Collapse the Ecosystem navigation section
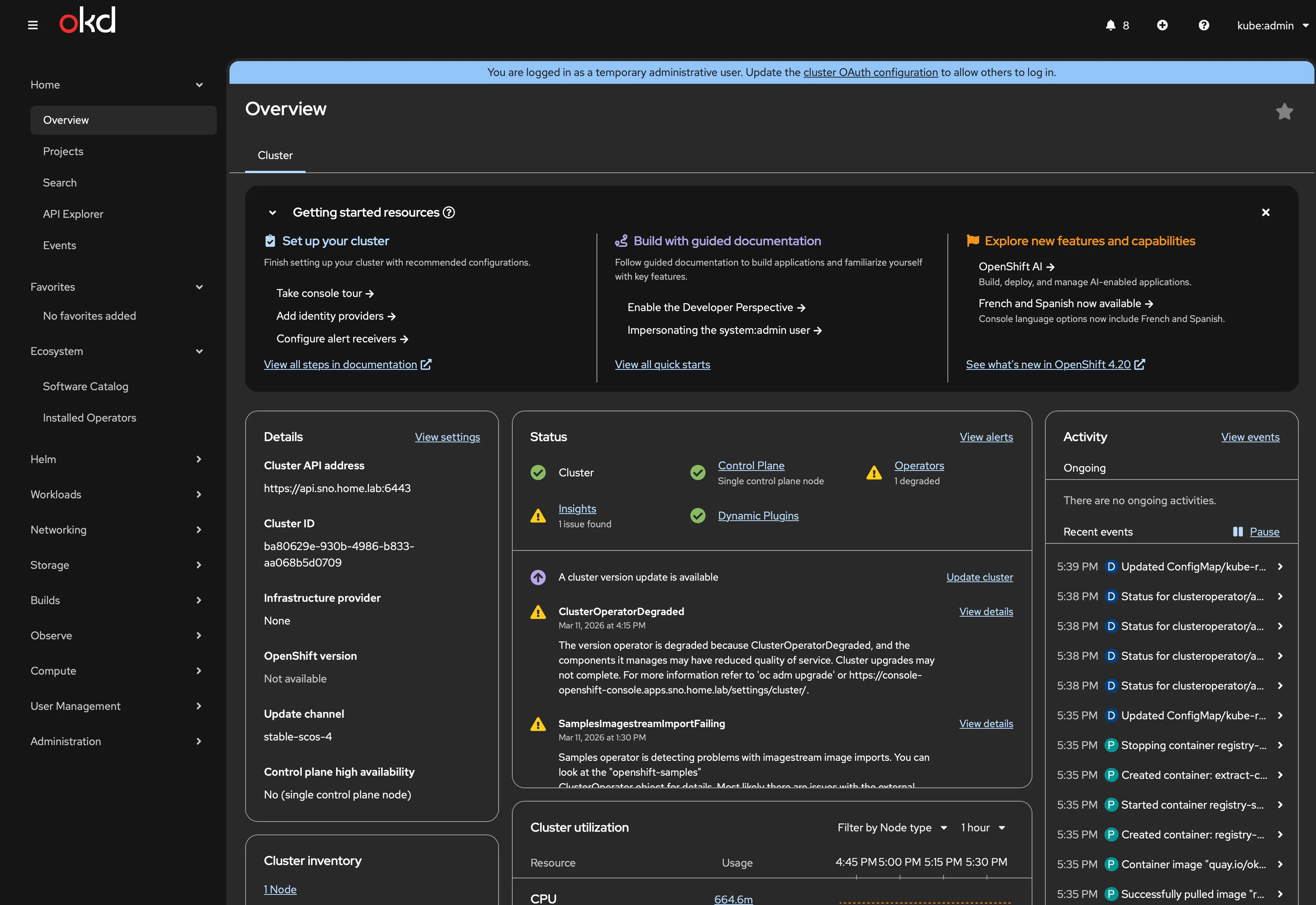Image resolution: width=1316 pixels, height=905 pixels. (x=117, y=351)
